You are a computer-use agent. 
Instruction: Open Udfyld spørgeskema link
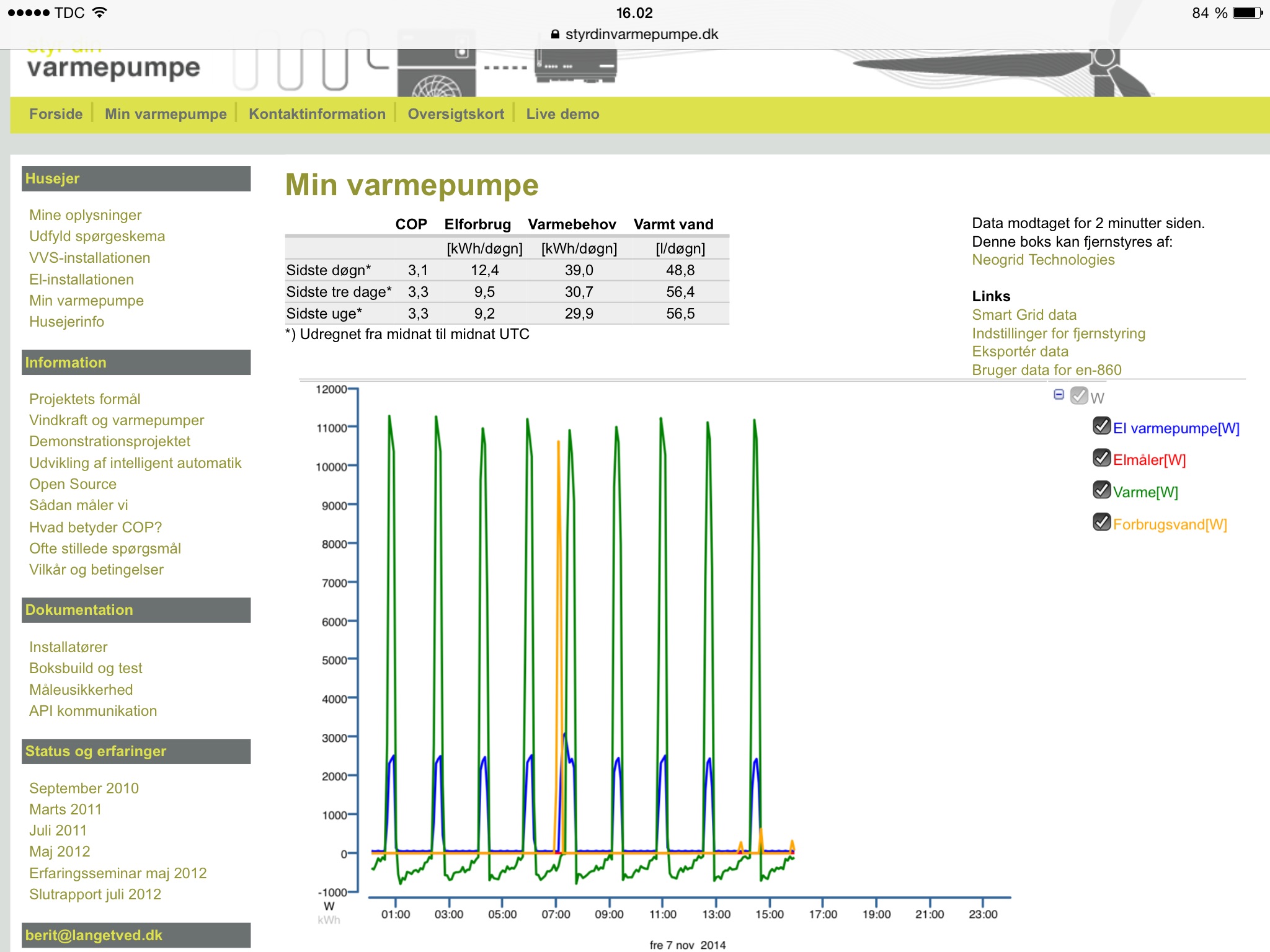point(97,236)
